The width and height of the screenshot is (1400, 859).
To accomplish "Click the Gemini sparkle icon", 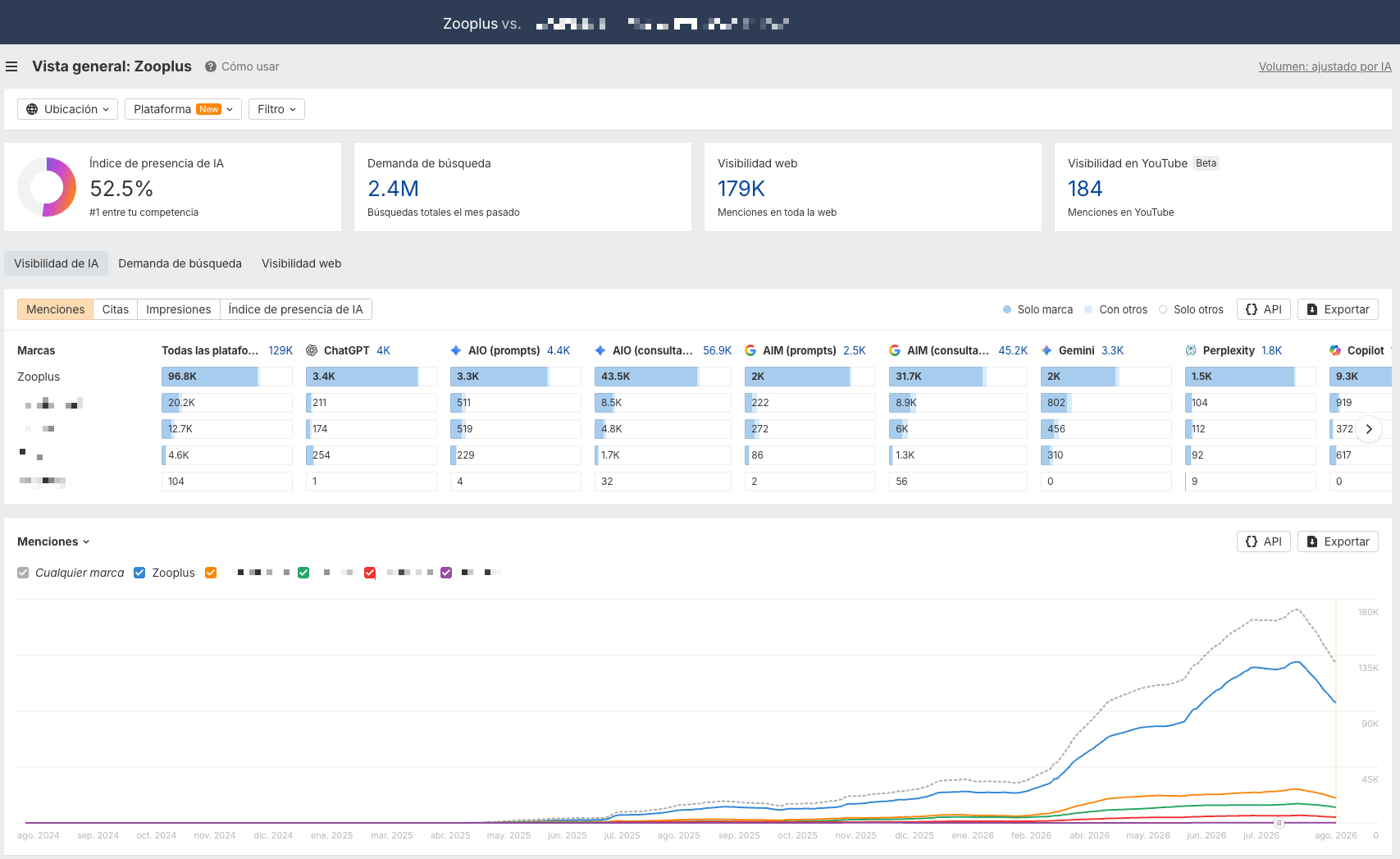I will click(x=1047, y=350).
